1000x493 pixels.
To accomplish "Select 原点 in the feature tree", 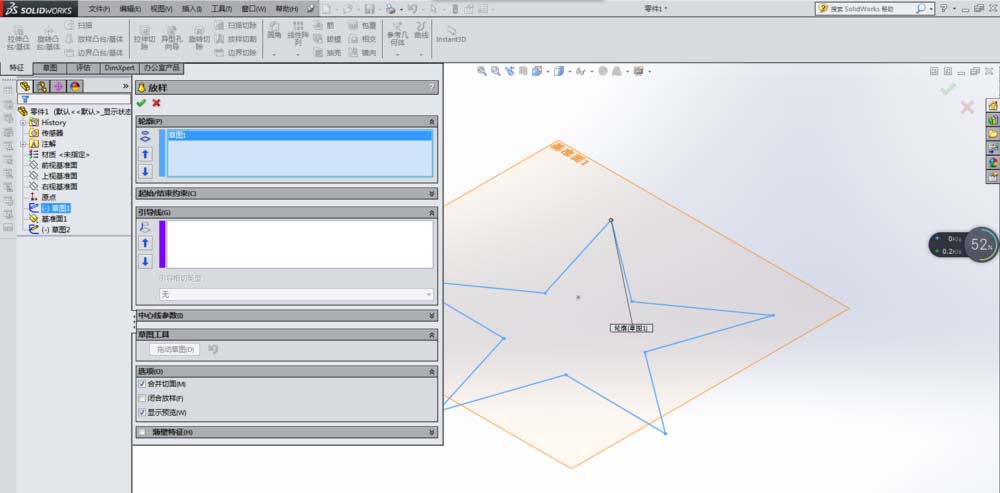I will (48, 198).
